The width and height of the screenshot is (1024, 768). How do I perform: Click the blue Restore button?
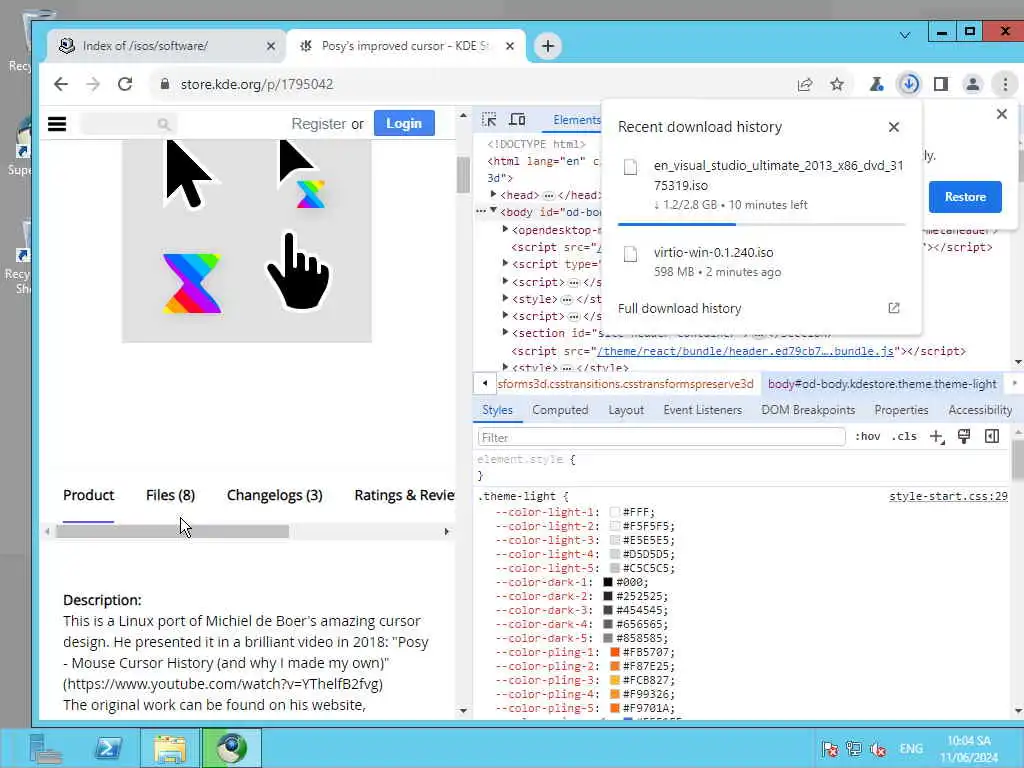(965, 197)
